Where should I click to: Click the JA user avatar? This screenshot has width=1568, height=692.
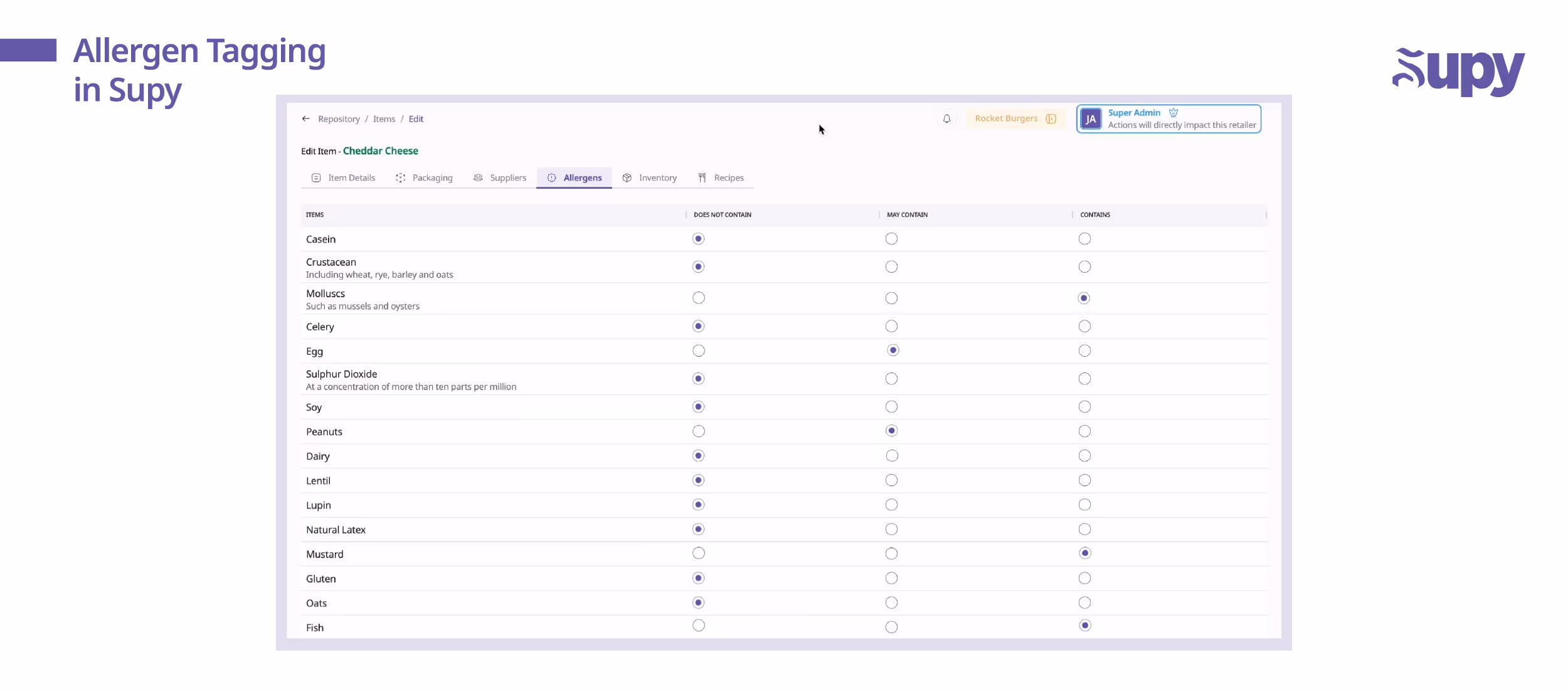click(x=1091, y=119)
